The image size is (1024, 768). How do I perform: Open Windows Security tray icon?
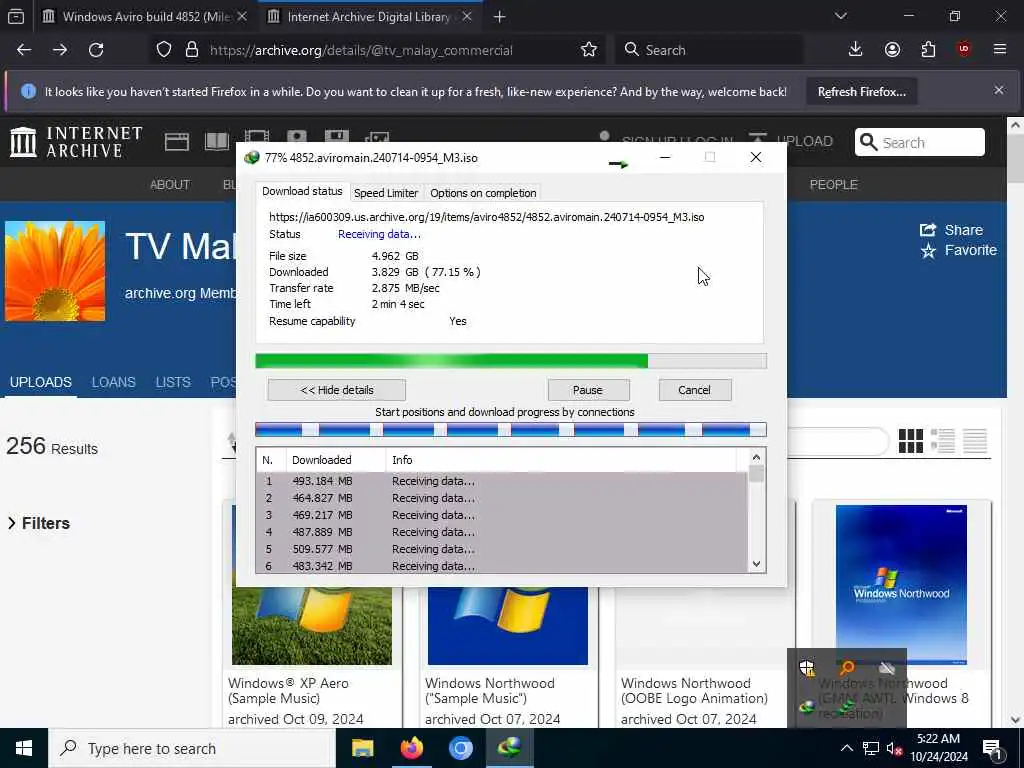pyautogui.click(x=807, y=668)
